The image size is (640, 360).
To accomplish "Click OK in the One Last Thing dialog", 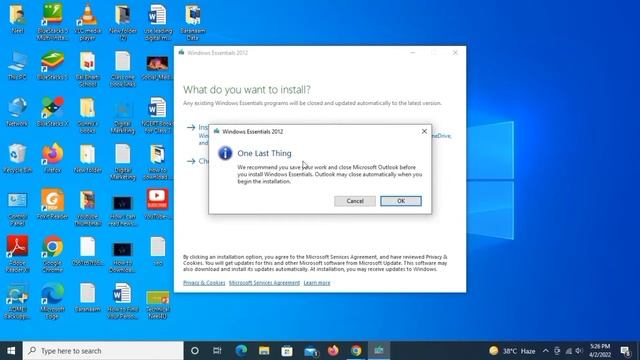I will tap(401, 201).
